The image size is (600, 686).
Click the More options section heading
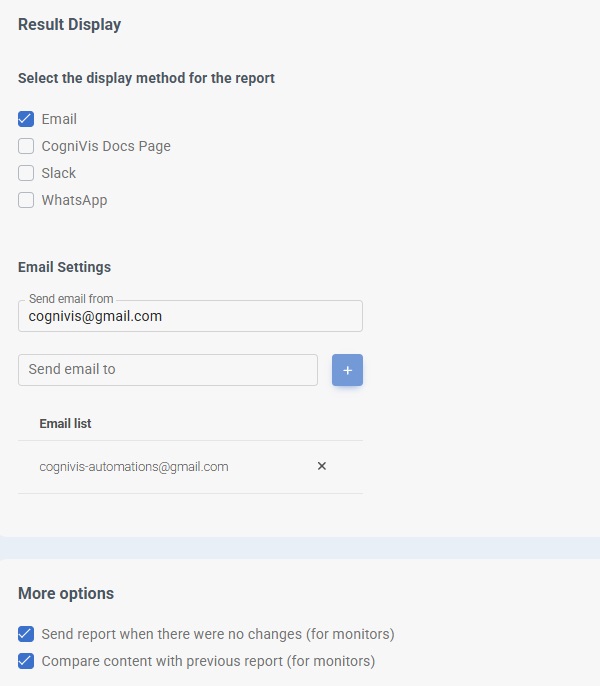(66, 593)
